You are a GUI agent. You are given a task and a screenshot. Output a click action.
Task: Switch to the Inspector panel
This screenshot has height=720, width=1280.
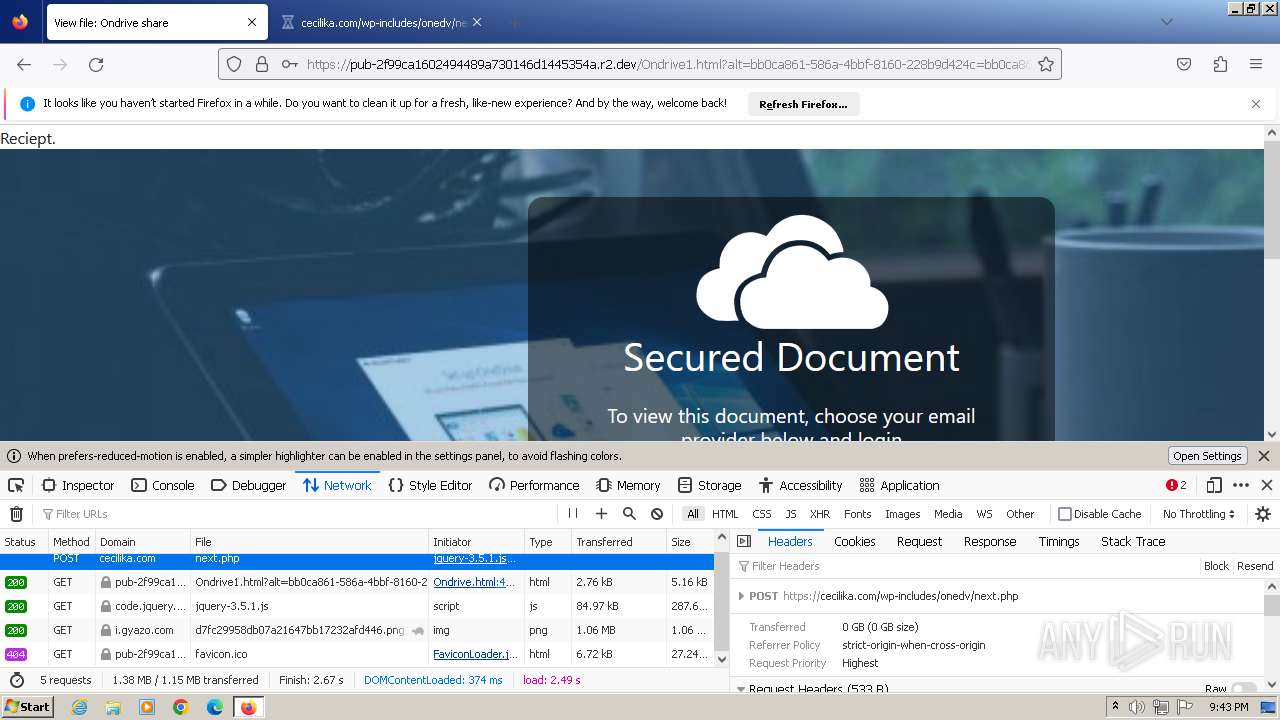coord(78,485)
